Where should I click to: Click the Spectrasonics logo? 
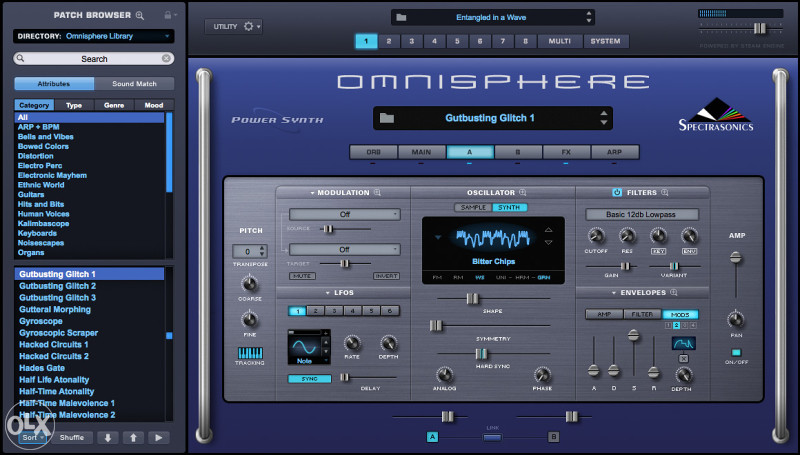coord(716,115)
